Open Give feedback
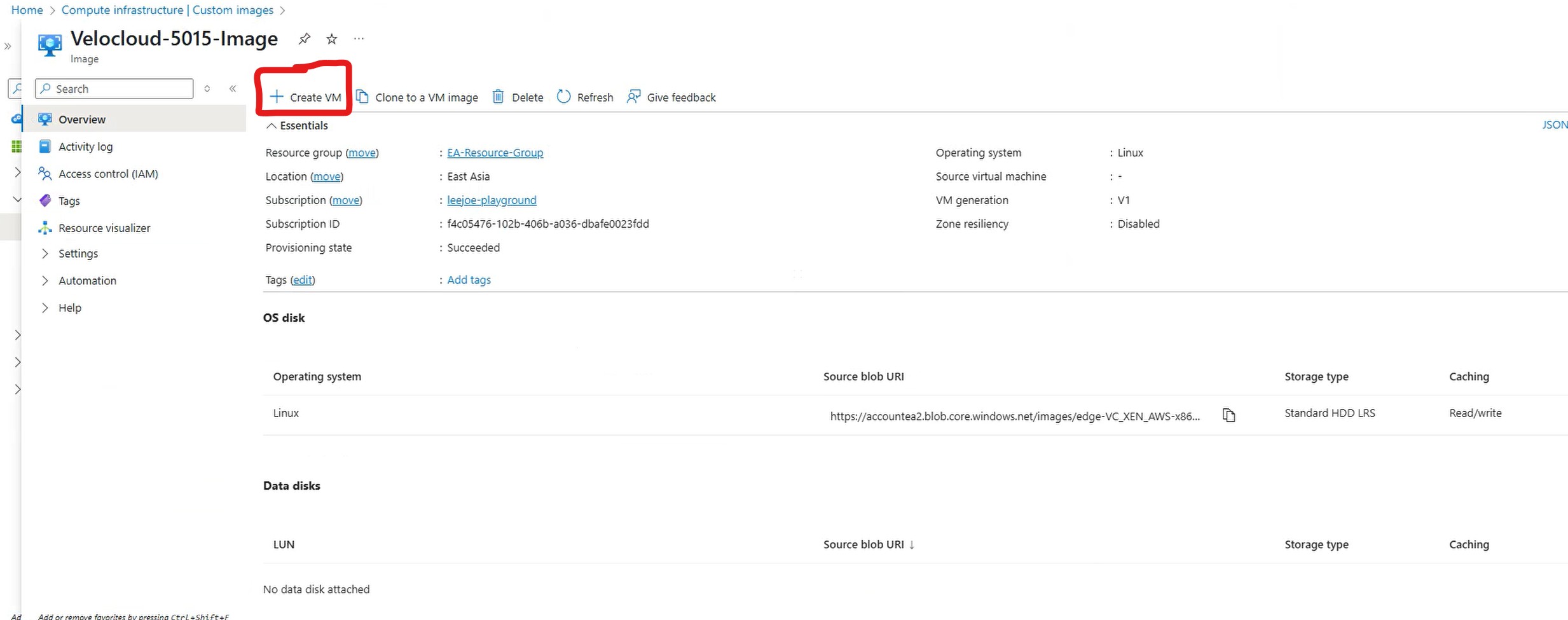Image resolution: width=1568 pixels, height=620 pixels. click(x=671, y=97)
